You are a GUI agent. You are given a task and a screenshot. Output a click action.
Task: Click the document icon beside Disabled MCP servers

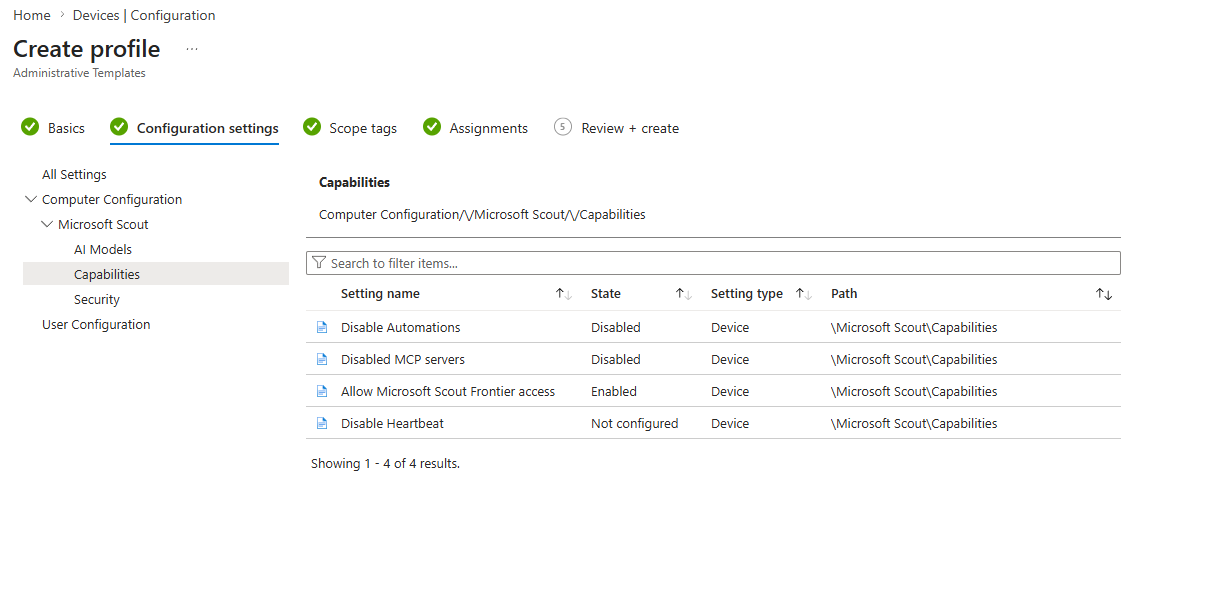tap(322, 359)
